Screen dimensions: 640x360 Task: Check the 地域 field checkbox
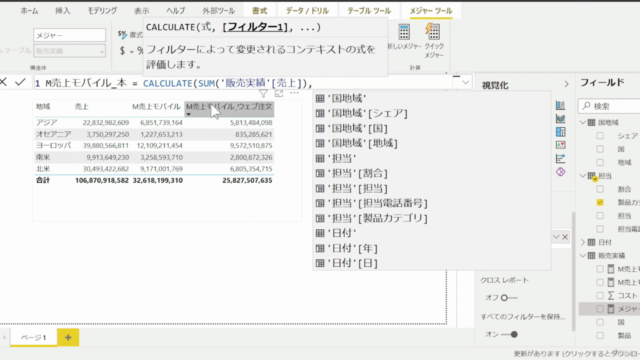(x=600, y=162)
